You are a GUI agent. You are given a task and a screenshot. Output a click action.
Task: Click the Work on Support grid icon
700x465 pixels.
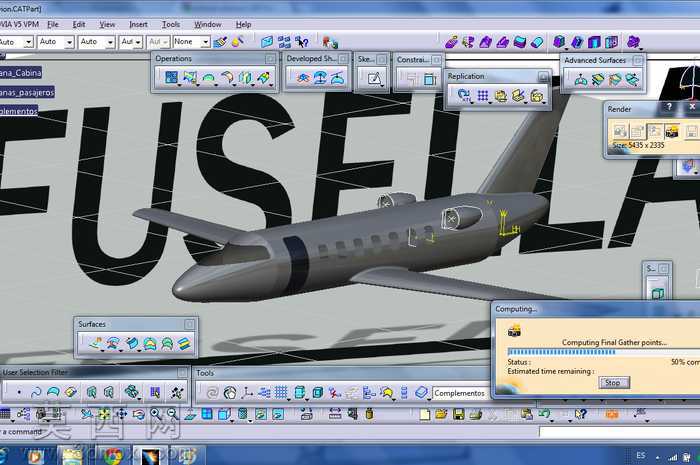281,393
